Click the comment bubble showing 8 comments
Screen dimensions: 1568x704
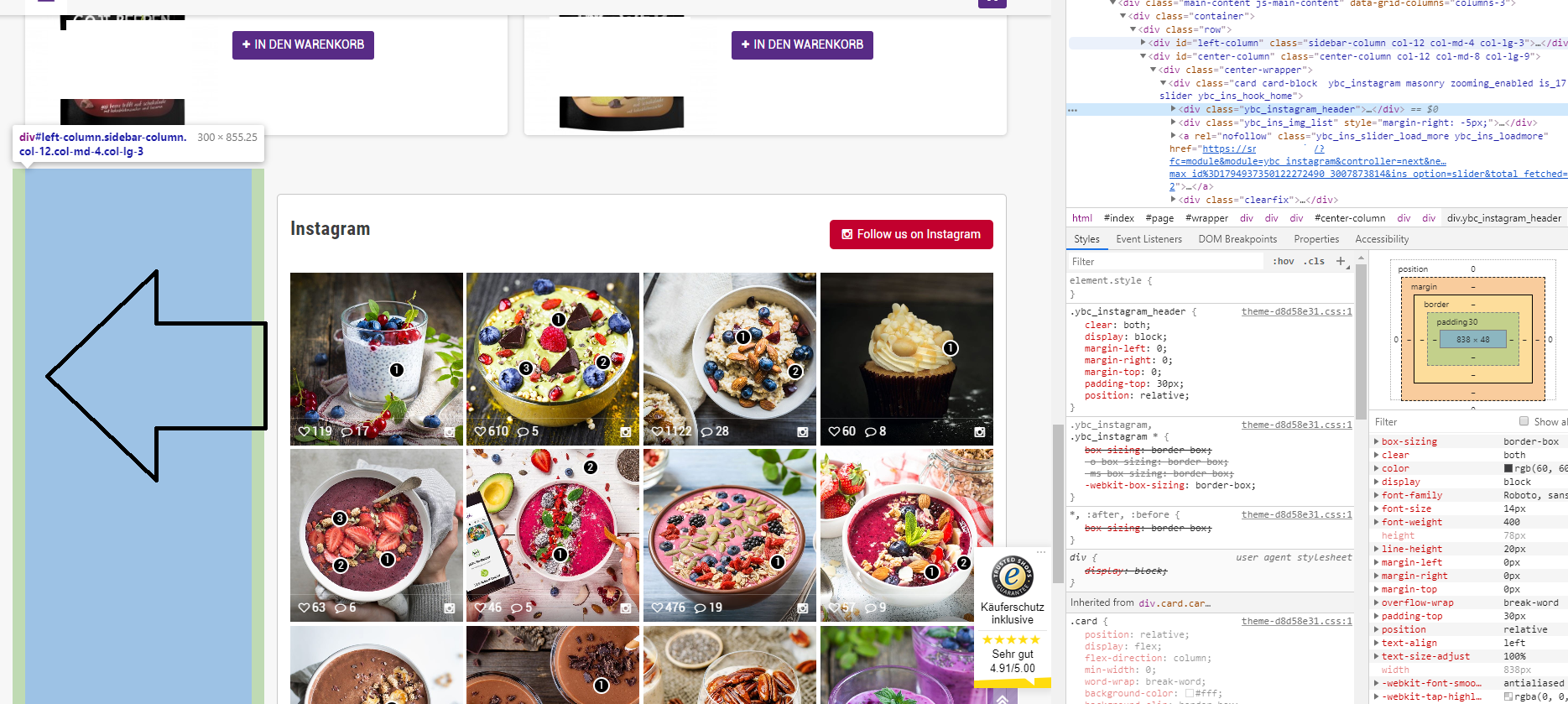tap(869, 431)
